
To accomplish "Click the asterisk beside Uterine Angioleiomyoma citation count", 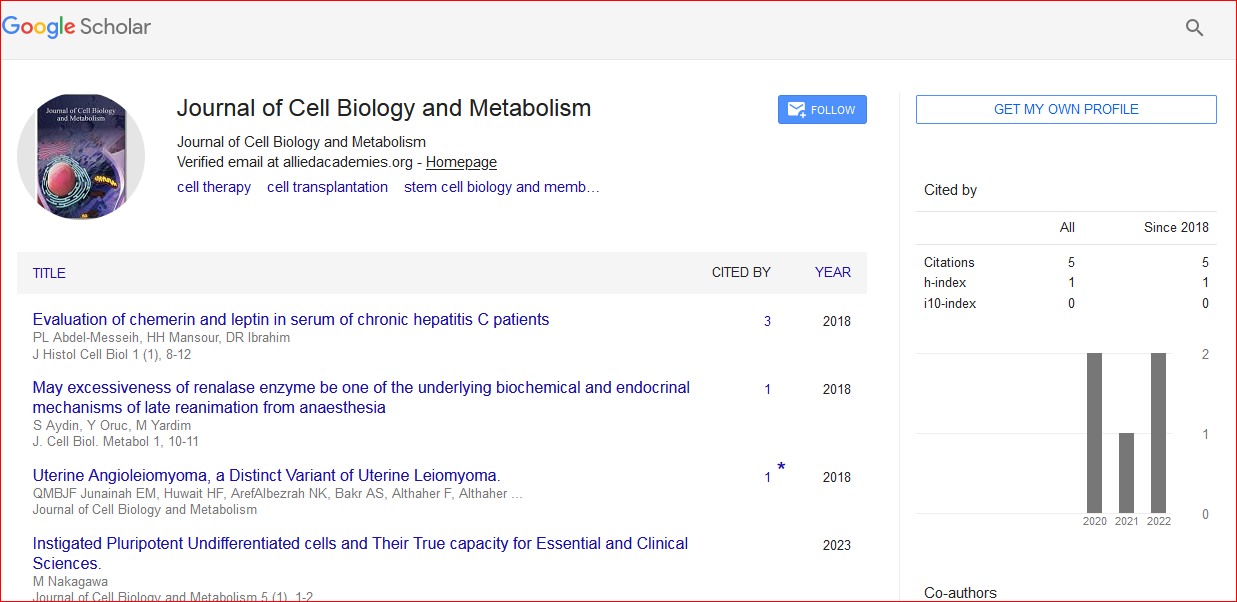I will pyautogui.click(x=781, y=468).
